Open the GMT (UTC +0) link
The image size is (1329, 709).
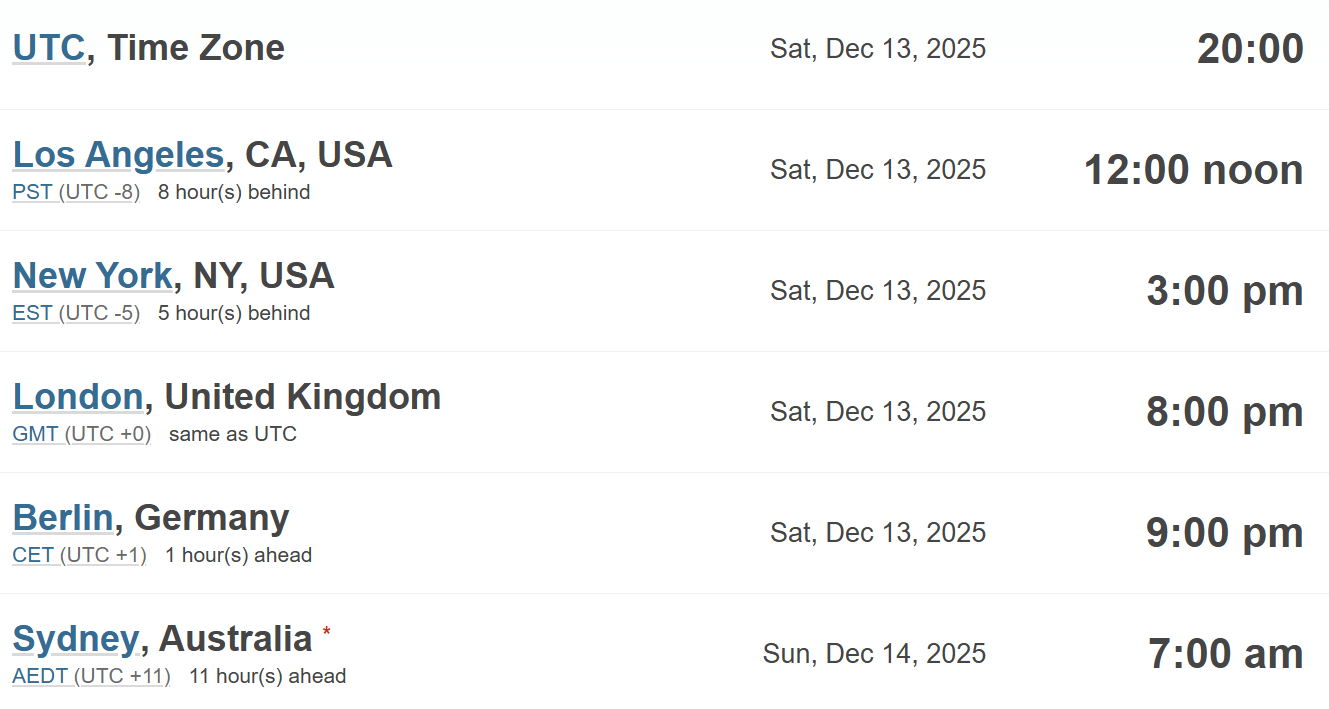click(x=82, y=434)
